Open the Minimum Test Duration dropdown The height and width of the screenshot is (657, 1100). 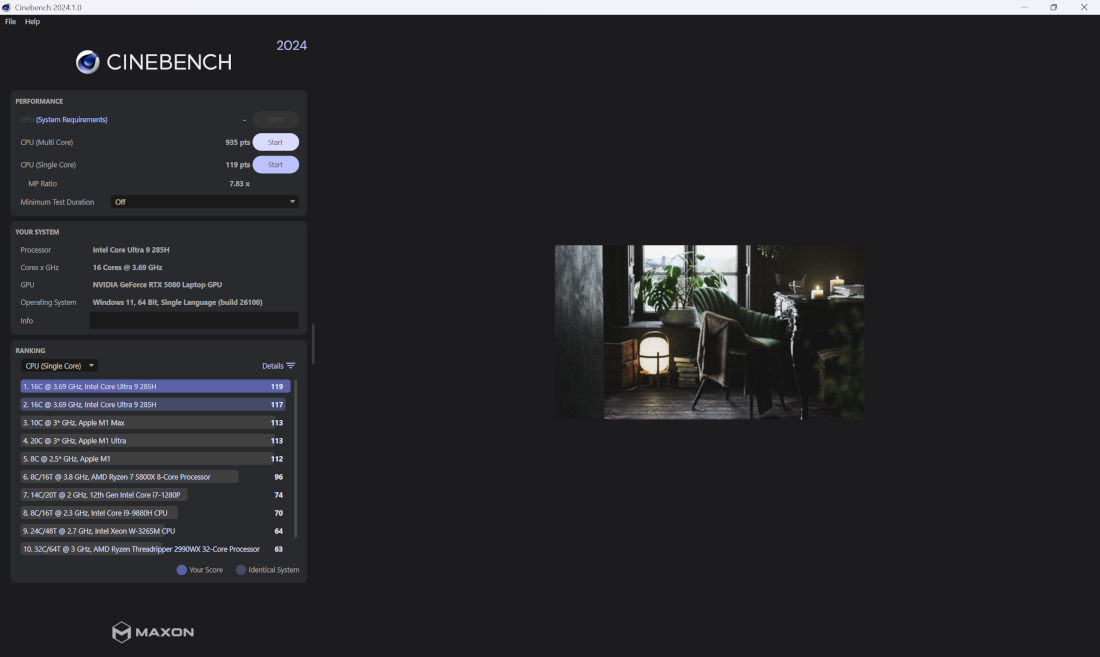pyautogui.click(x=204, y=202)
